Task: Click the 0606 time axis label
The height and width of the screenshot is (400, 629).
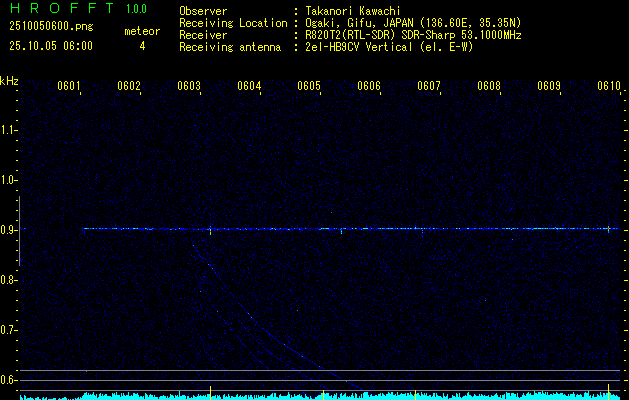Action: tap(369, 86)
